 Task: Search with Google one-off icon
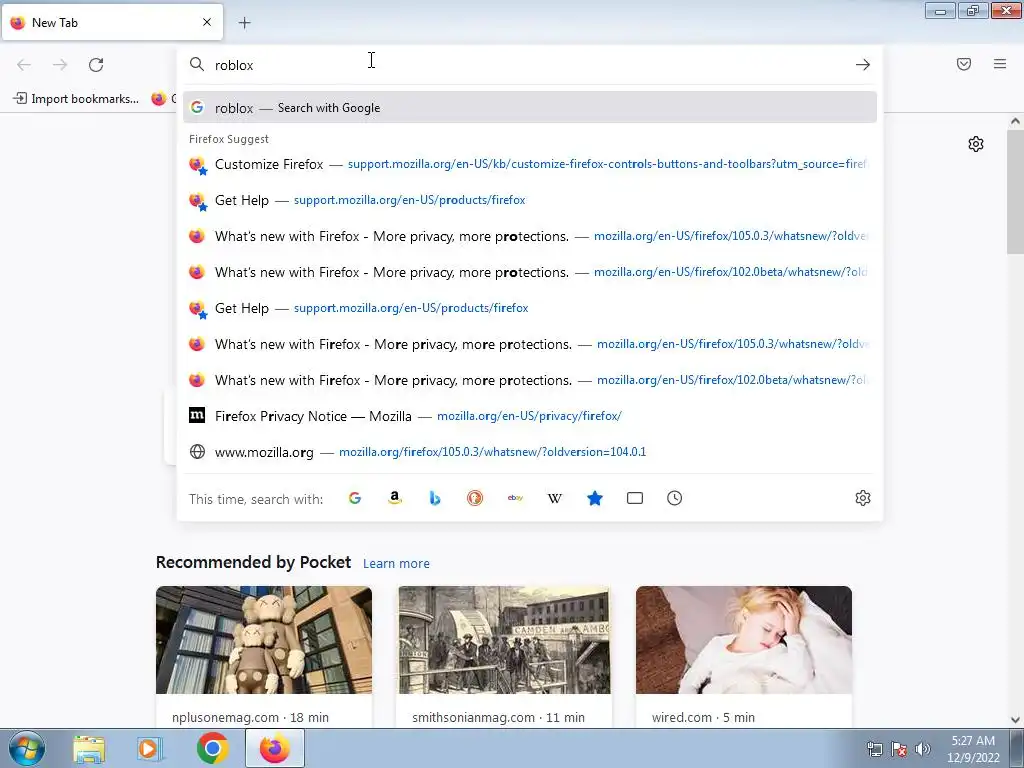tap(355, 498)
